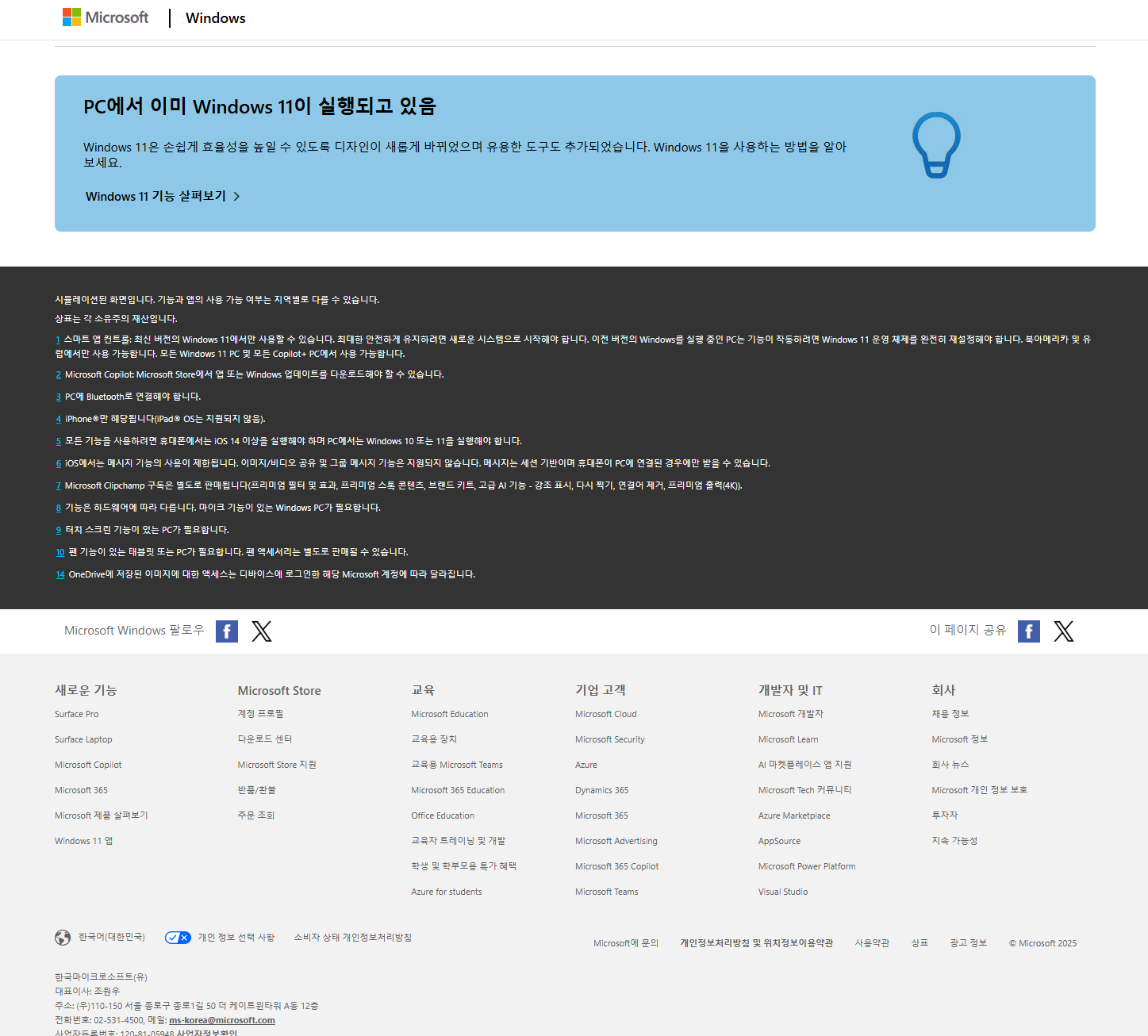Open Microsoft Power Platform link
Viewport: 1148px width, 1036px height.
(807, 866)
